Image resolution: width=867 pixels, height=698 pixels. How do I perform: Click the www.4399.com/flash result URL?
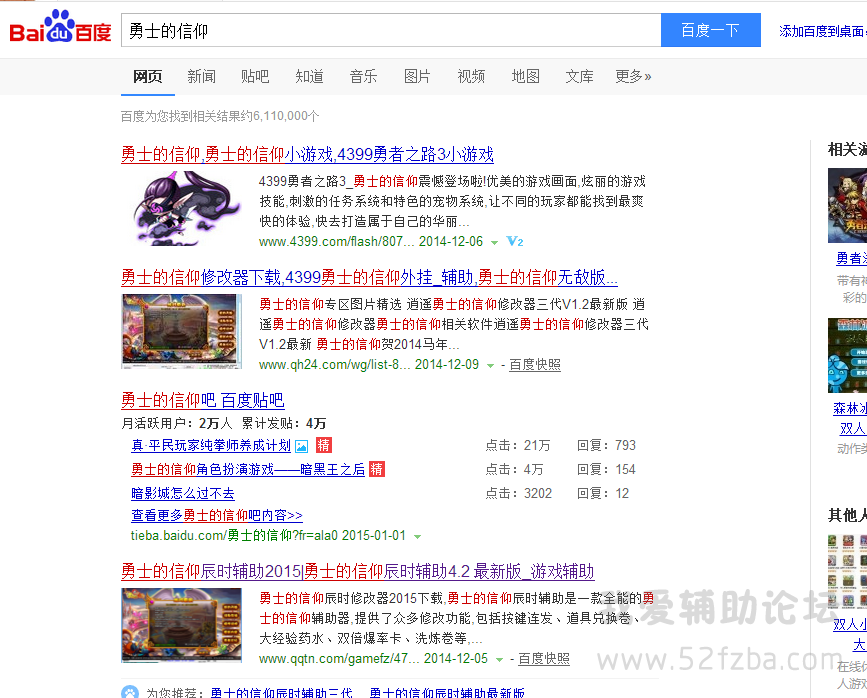pyautogui.click(x=336, y=242)
